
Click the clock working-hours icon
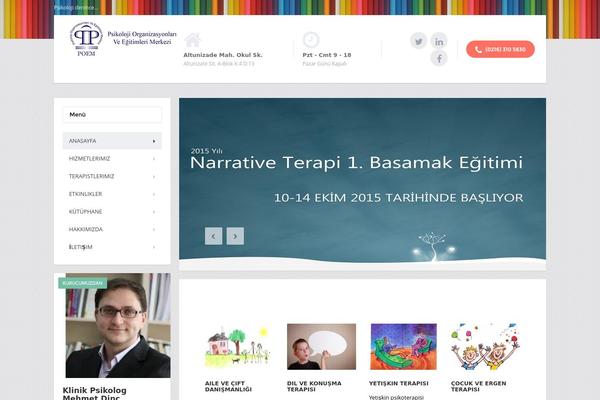tap(311, 40)
